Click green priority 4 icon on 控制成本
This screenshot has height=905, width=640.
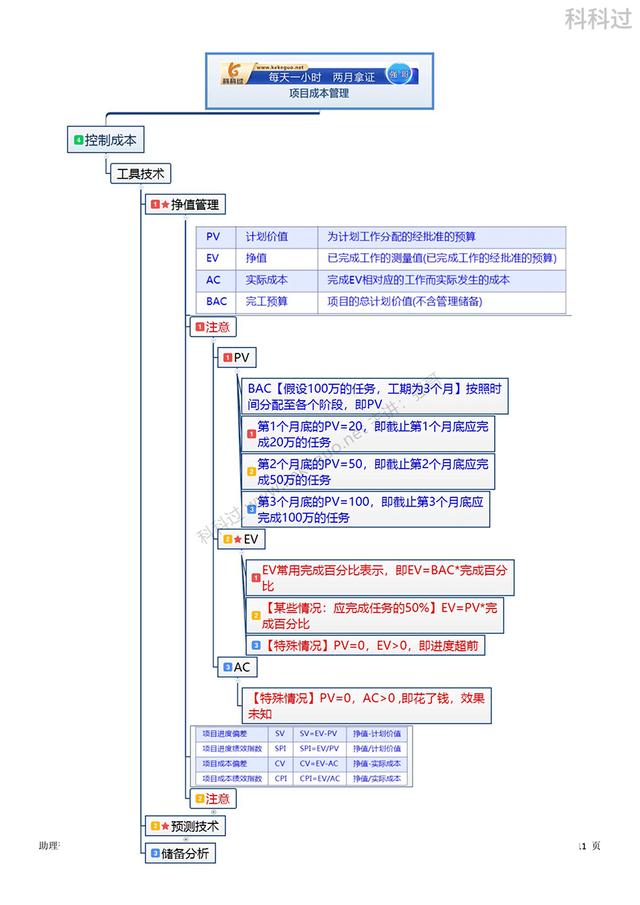point(78,140)
